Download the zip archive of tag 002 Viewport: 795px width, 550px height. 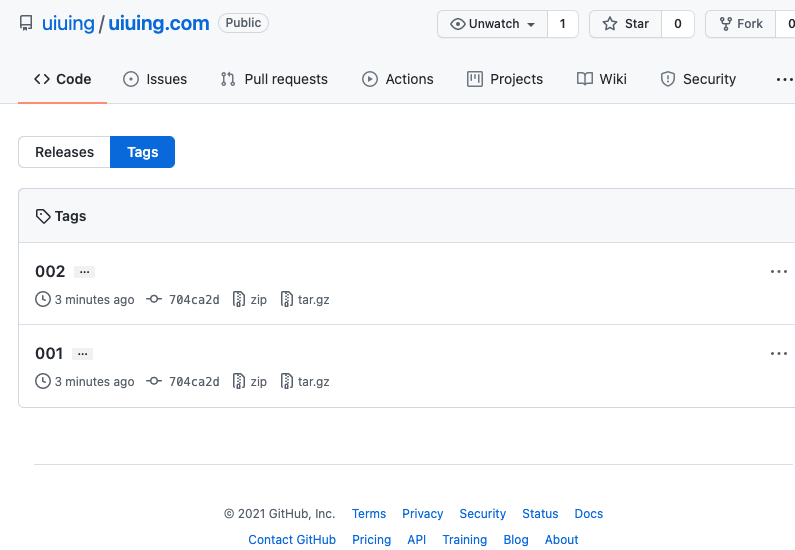coord(259,300)
